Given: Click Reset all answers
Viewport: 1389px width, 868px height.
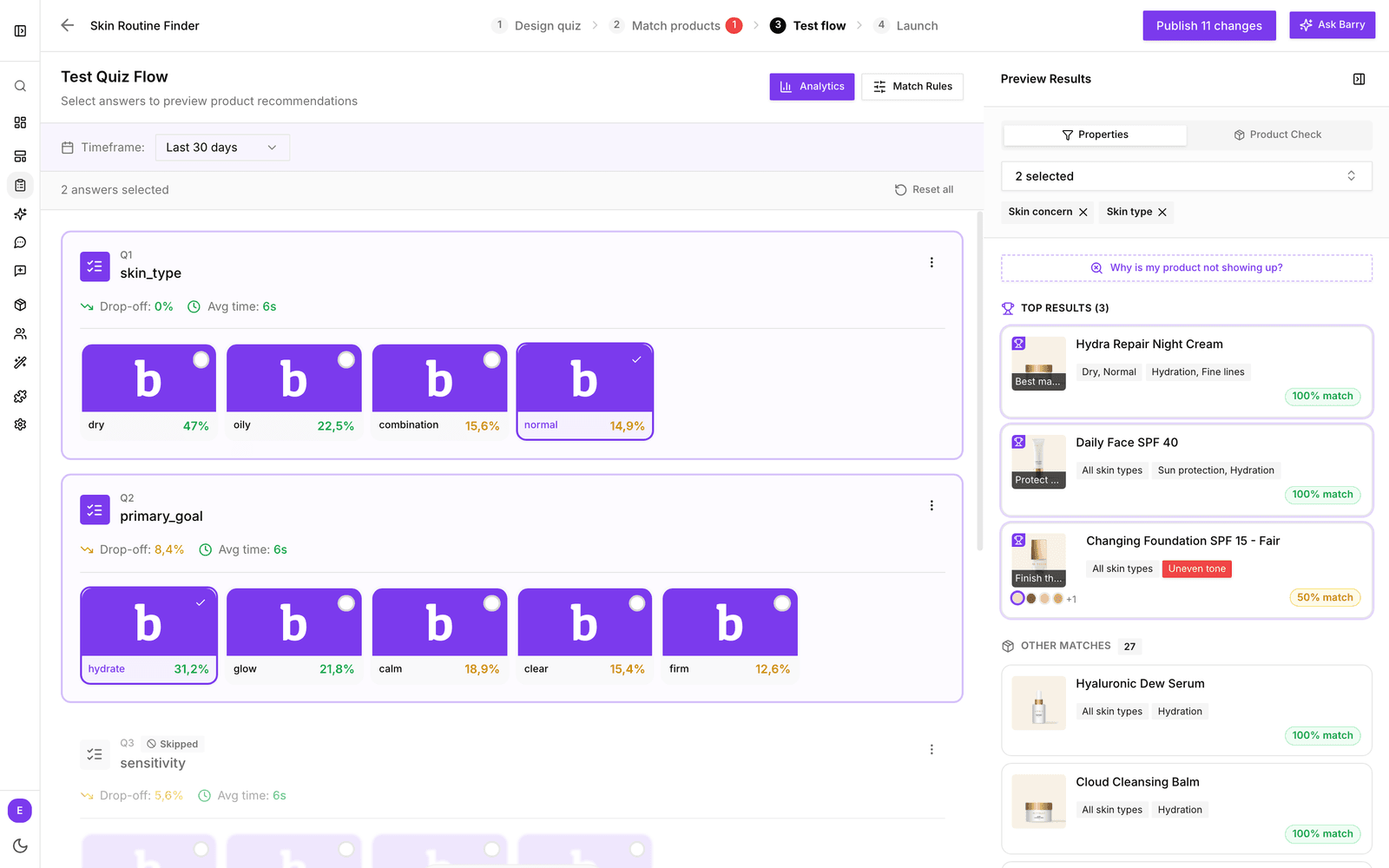Looking at the screenshot, I should tap(924, 189).
